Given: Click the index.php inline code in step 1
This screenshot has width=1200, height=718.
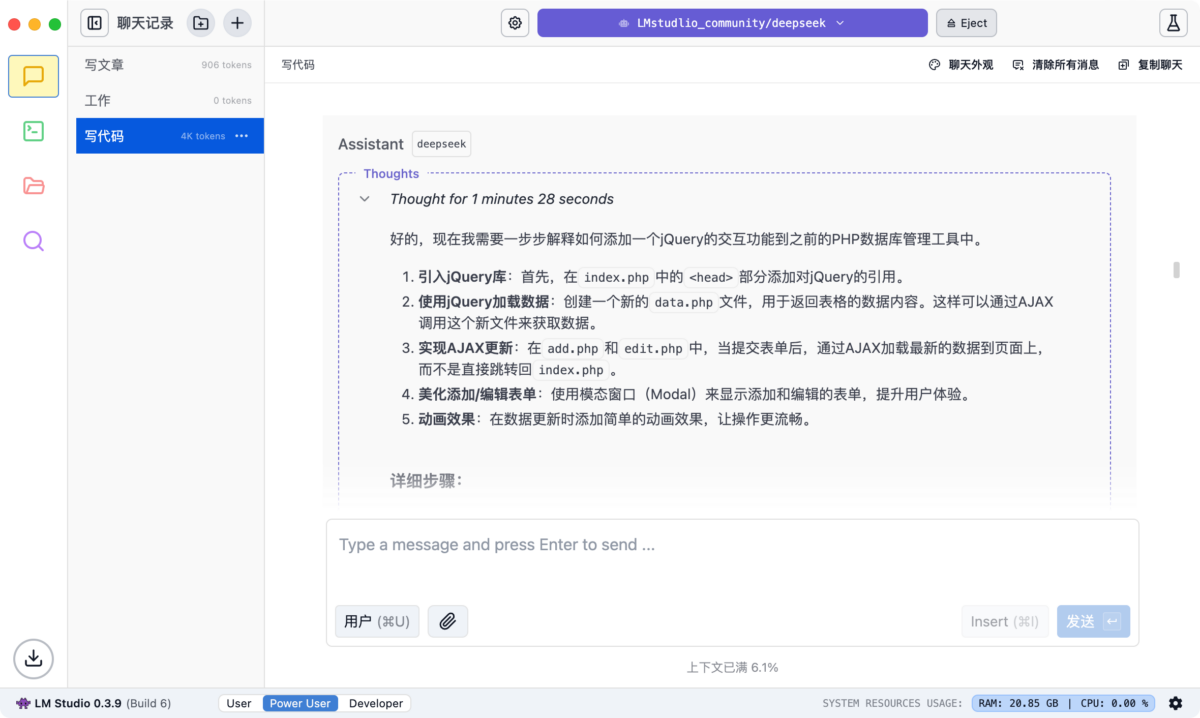Looking at the screenshot, I should pyautogui.click(x=616, y=277).
